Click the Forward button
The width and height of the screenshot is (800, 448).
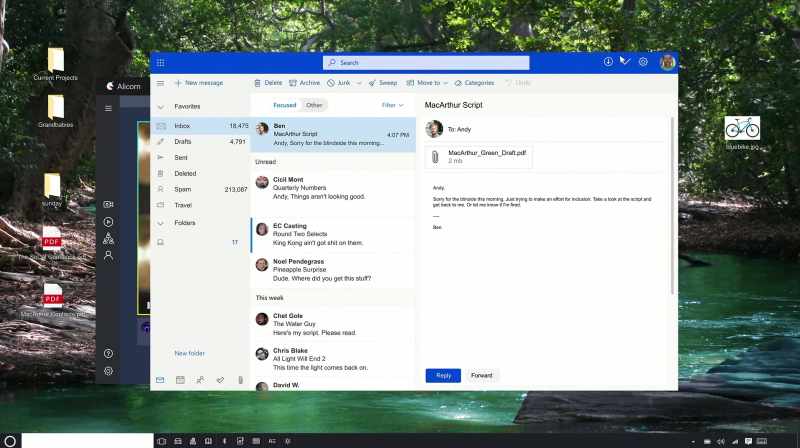click(482, 376)
